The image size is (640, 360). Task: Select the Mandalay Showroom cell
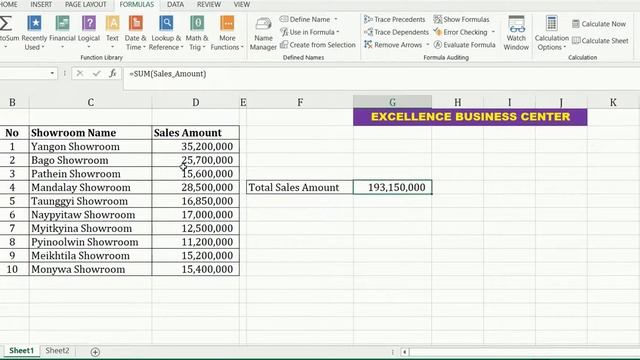(x=91, y=187)
